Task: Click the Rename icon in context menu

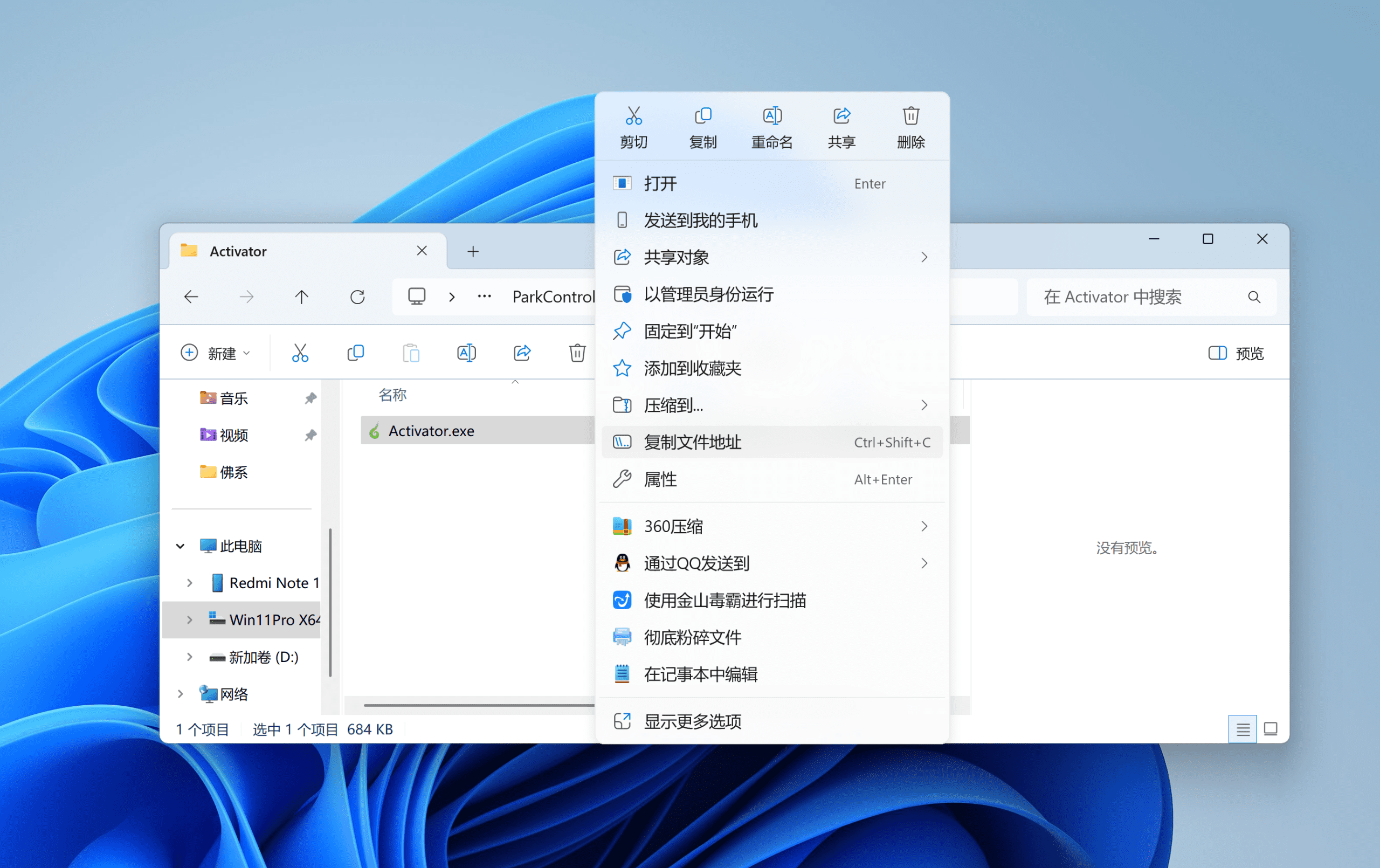Action: click(771, 117)
